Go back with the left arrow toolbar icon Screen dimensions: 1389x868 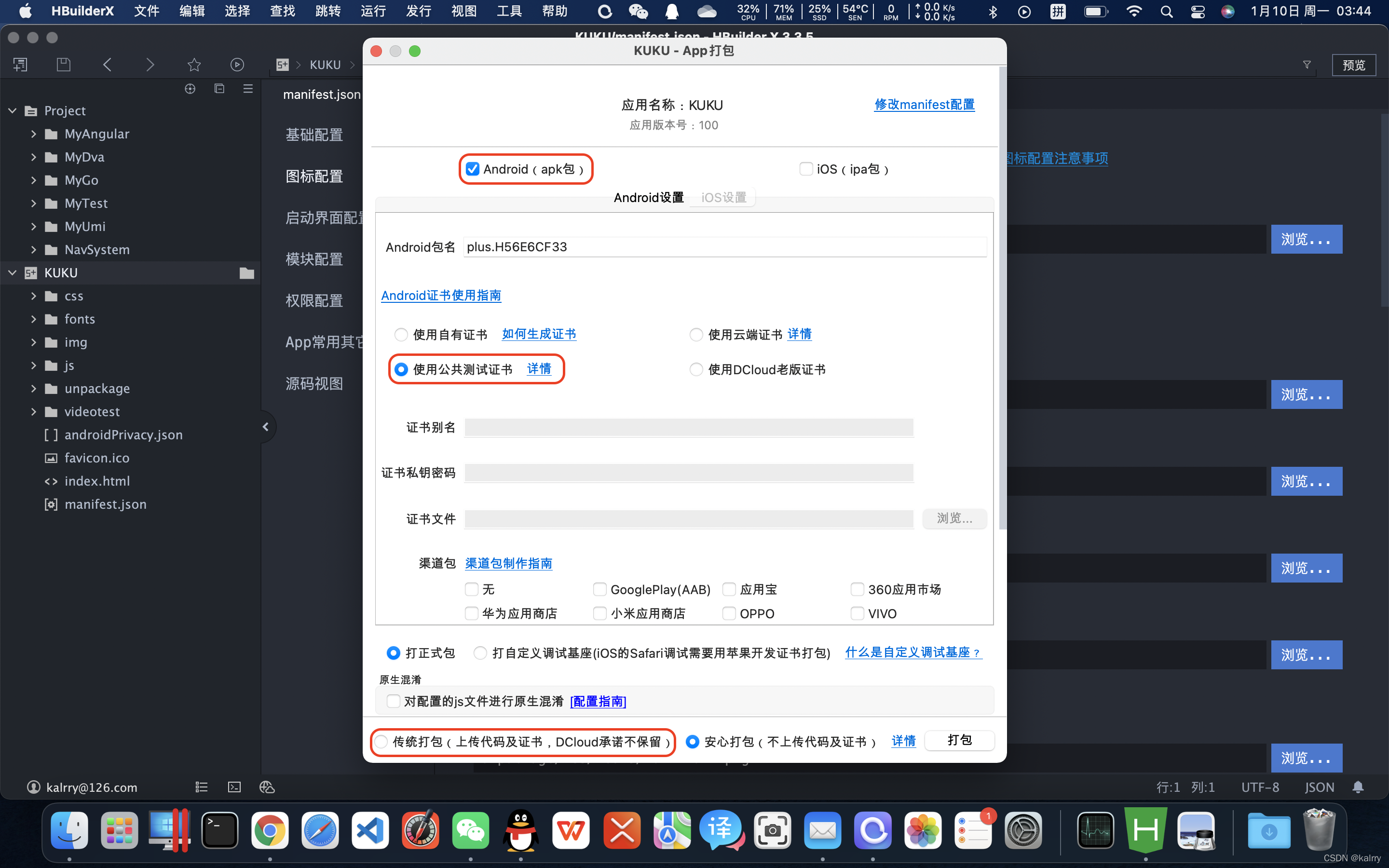click(108, 65)
